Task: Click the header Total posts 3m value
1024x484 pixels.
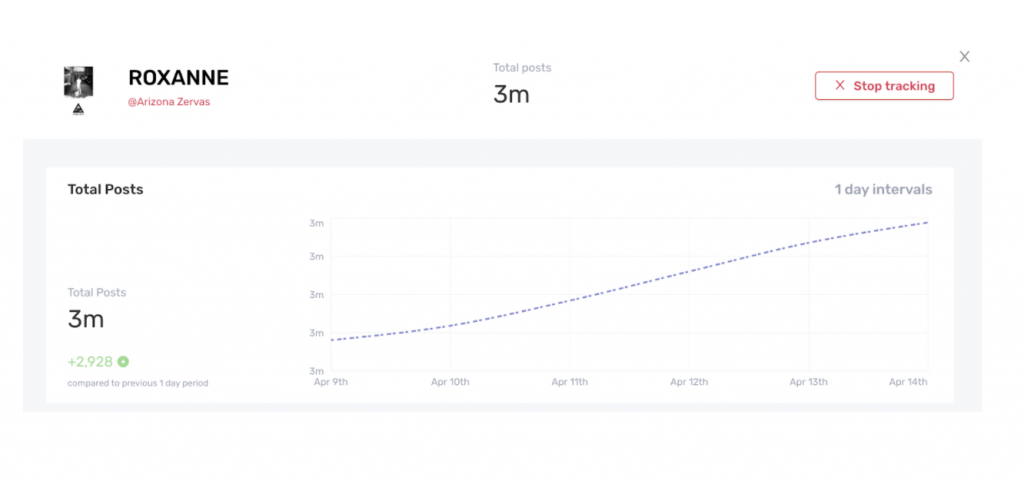Action: 511,95
